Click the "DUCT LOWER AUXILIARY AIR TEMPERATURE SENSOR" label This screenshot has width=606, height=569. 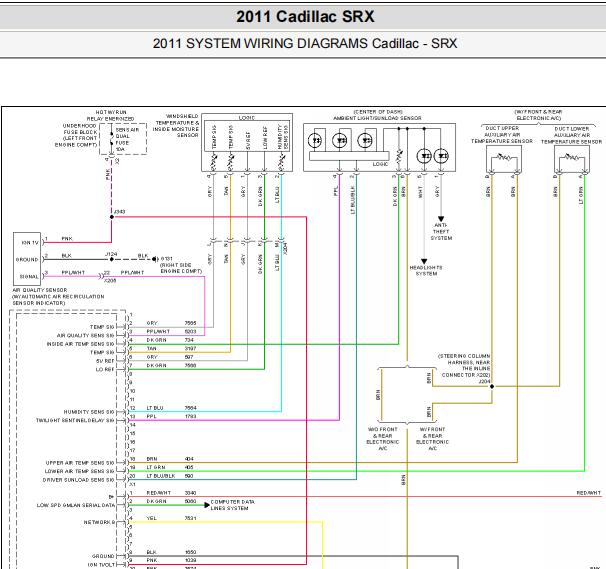571,135
